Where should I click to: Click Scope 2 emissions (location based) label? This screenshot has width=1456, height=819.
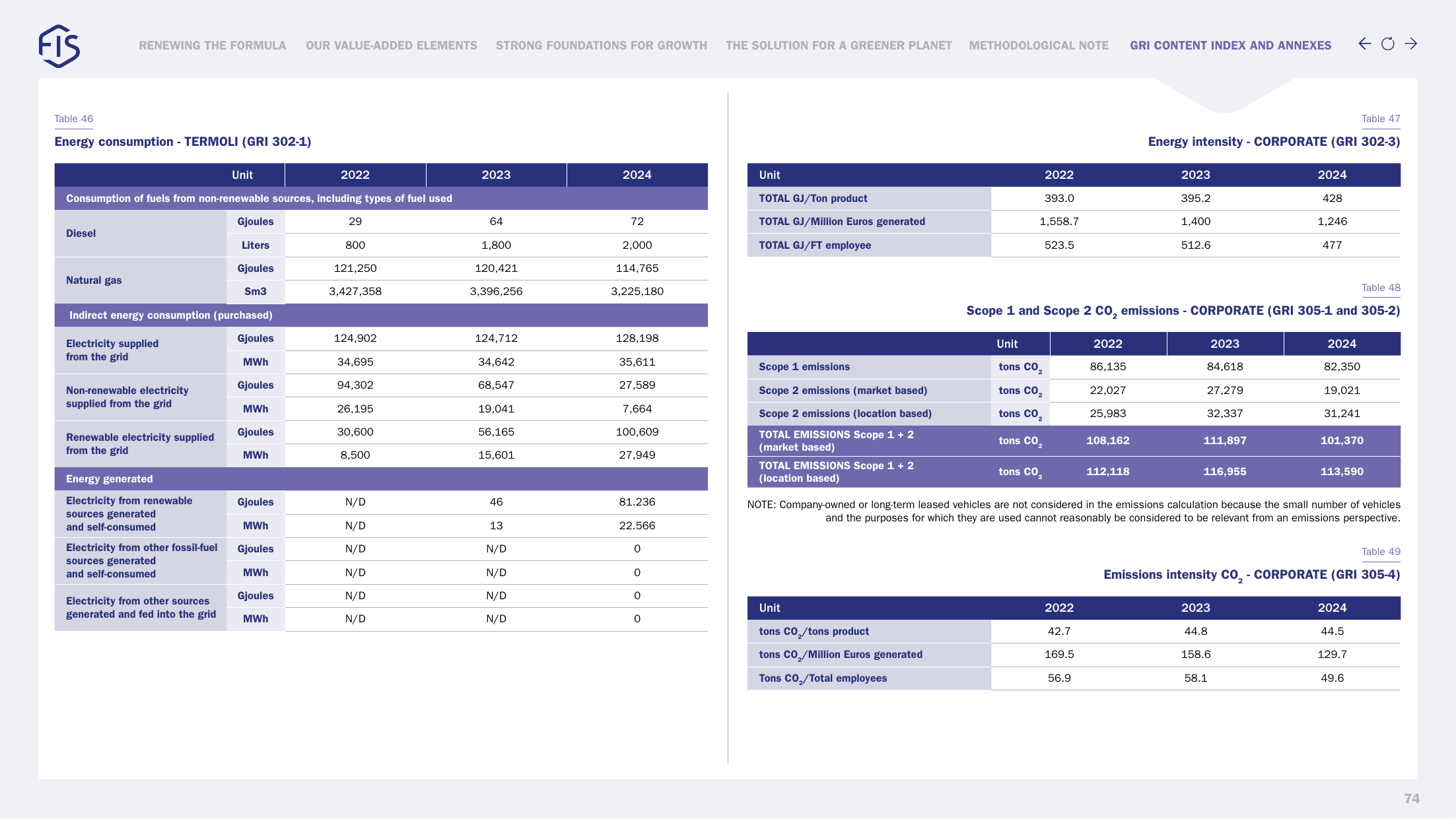click(845, 414)
